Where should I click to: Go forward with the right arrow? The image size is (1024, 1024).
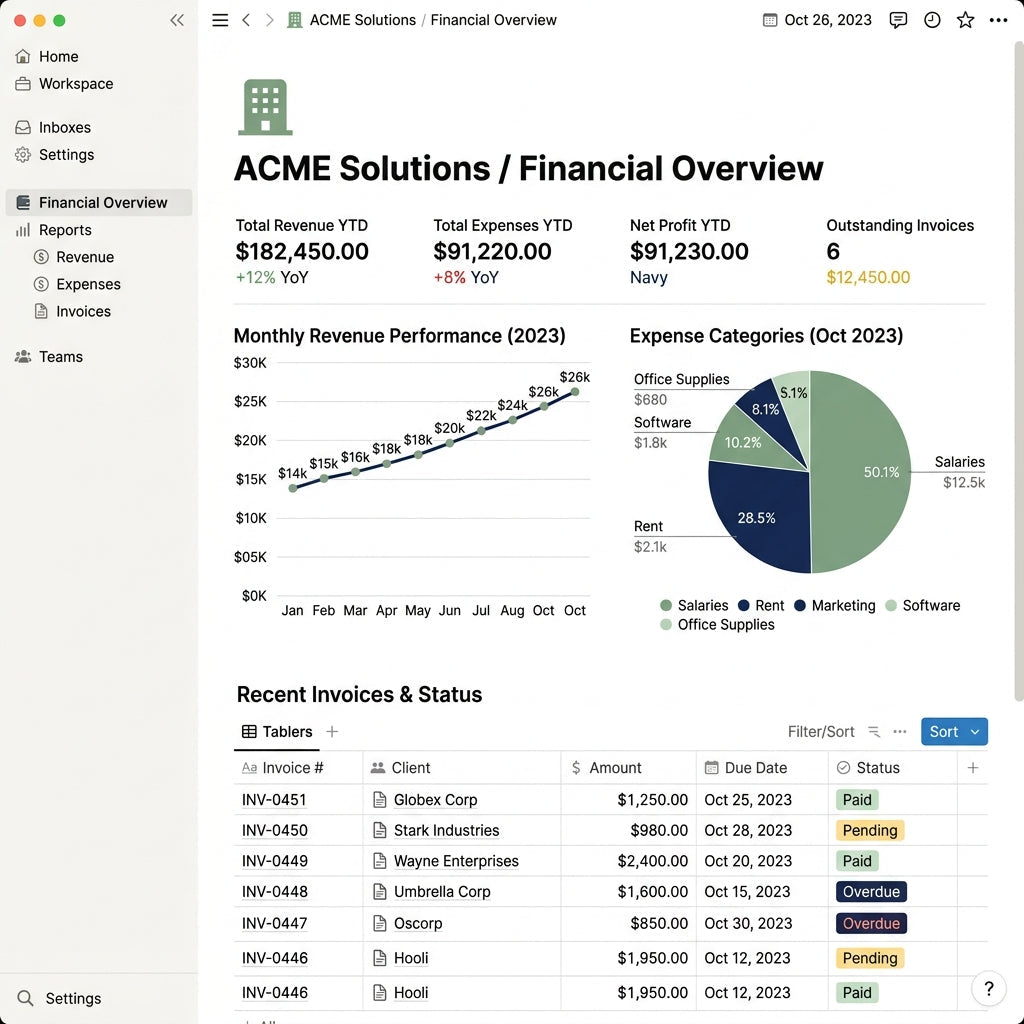point(269,20)
